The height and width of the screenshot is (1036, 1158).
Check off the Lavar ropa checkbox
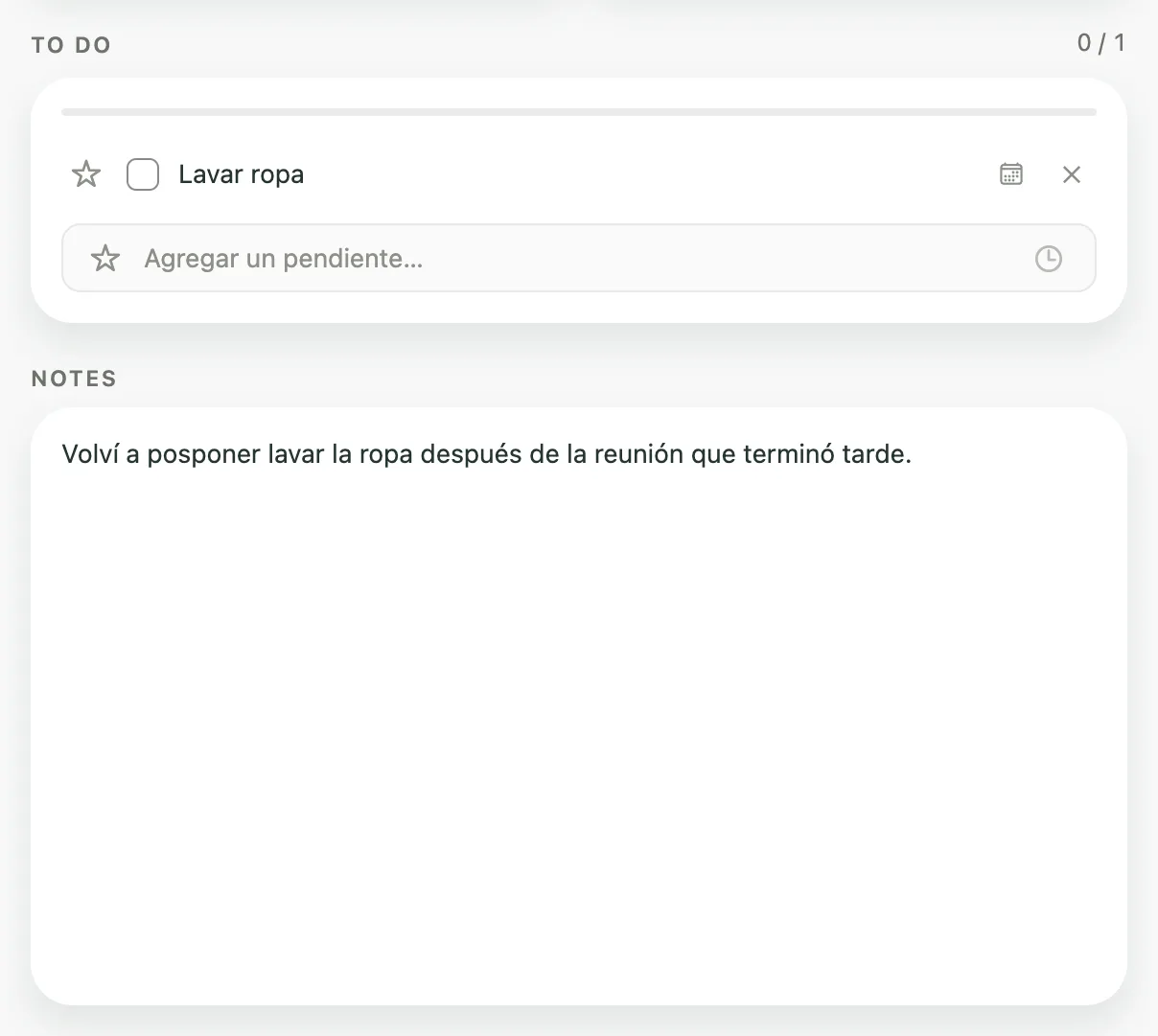pos(143,174)
